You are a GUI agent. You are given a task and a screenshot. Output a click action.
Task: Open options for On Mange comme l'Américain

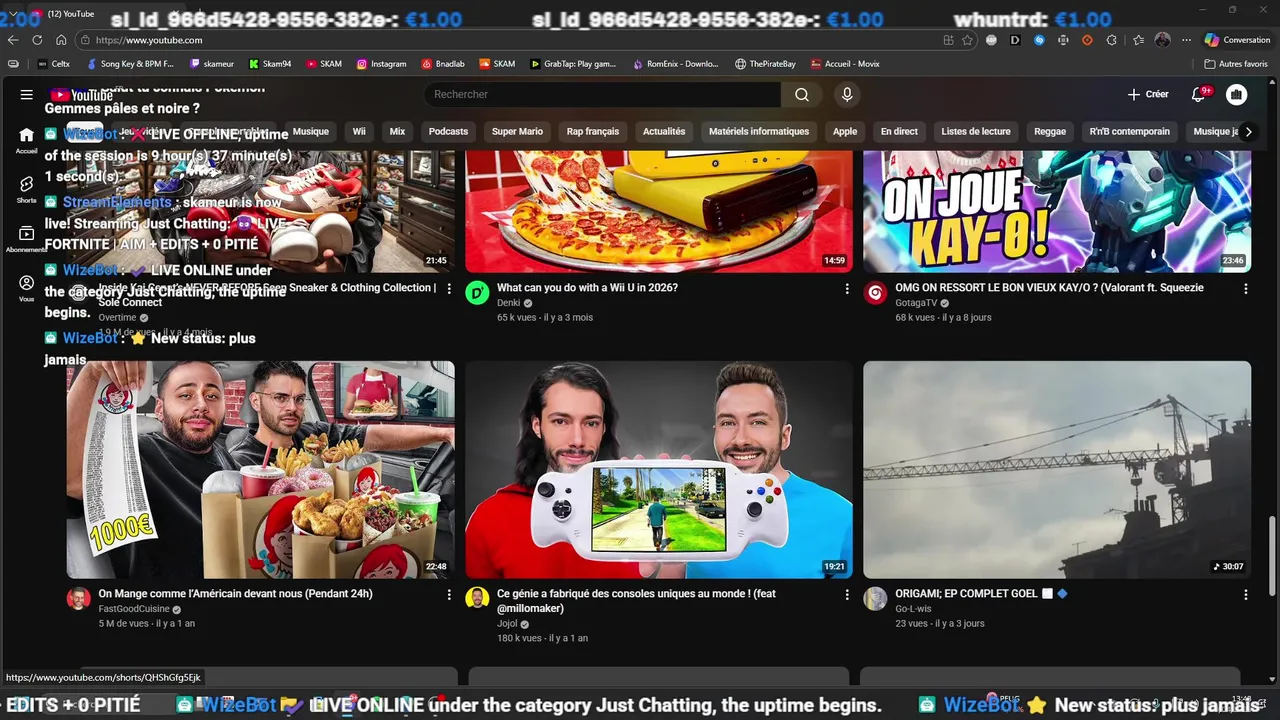pyautogui.click(x=449, y=595)
